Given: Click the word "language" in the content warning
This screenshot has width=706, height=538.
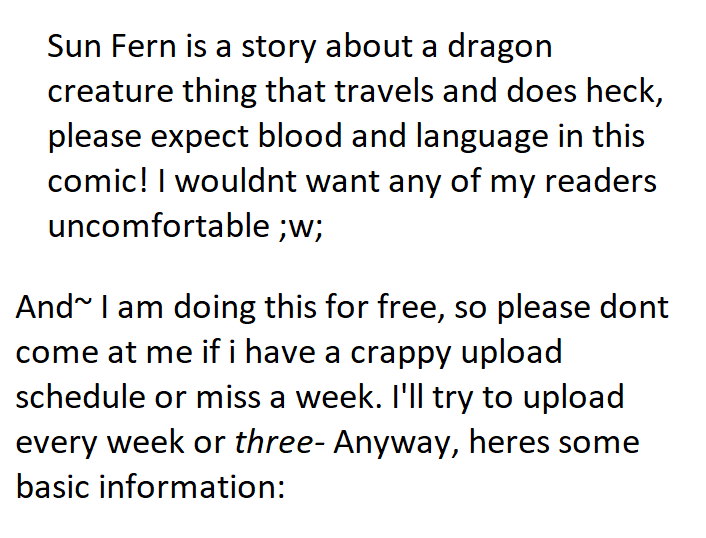Looking at the screenshot, I should [466, 138].
